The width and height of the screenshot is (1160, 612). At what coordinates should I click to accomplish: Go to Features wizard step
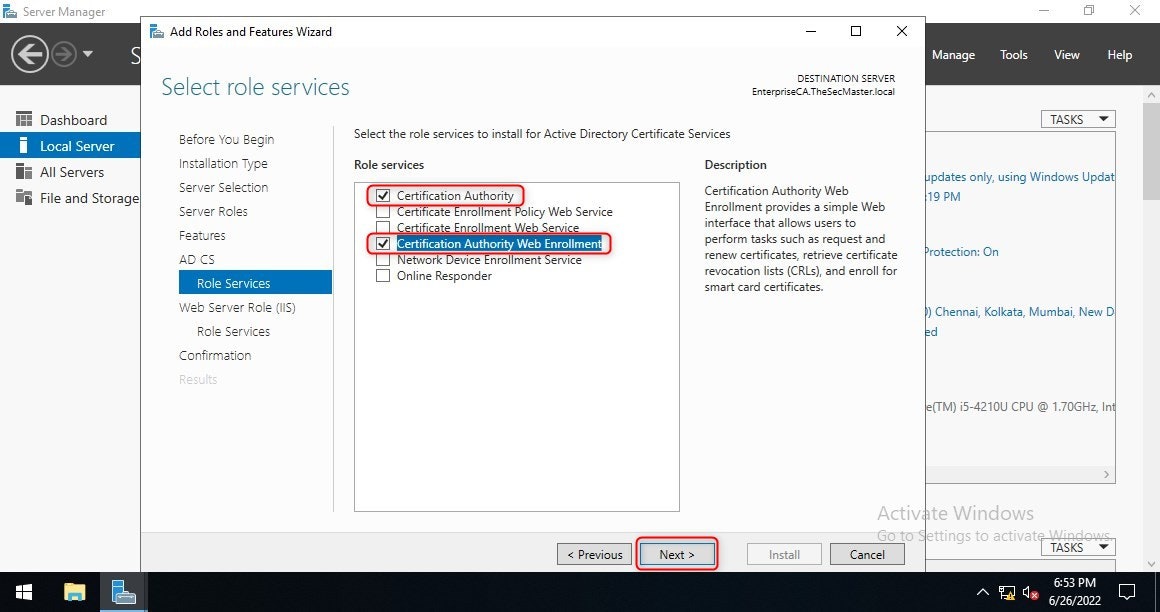202,235
